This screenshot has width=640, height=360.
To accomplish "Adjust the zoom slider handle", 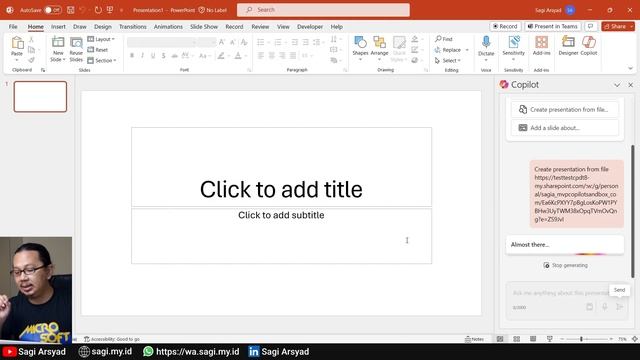I will (x=581, y=339).
